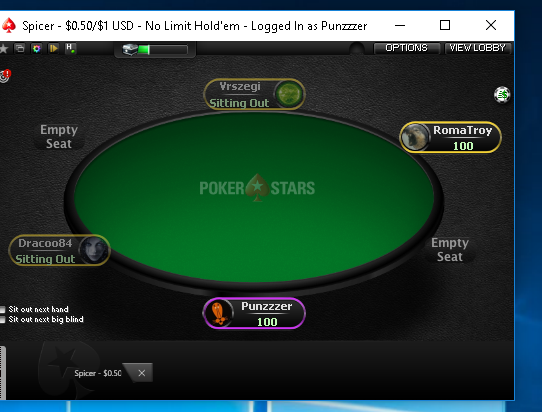Open the hand history H icon

pos(71,48)
